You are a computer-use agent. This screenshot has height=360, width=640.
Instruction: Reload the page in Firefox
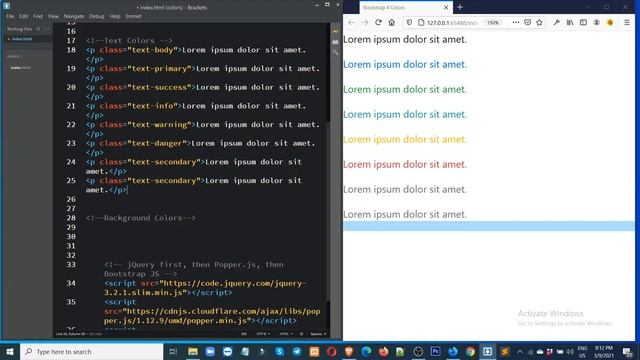click(x=378, y=22)
